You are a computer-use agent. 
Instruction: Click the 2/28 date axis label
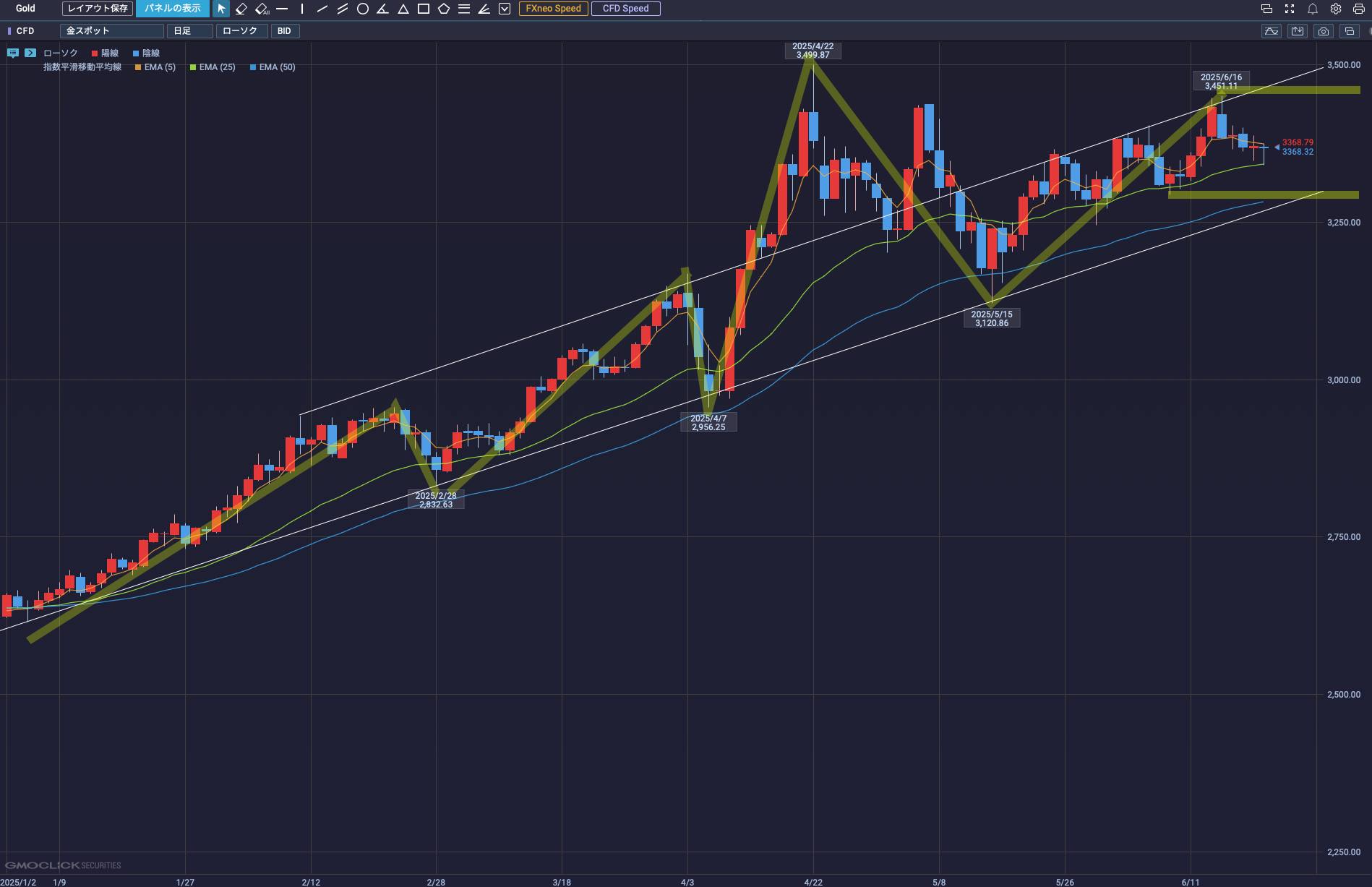(436, 882)
